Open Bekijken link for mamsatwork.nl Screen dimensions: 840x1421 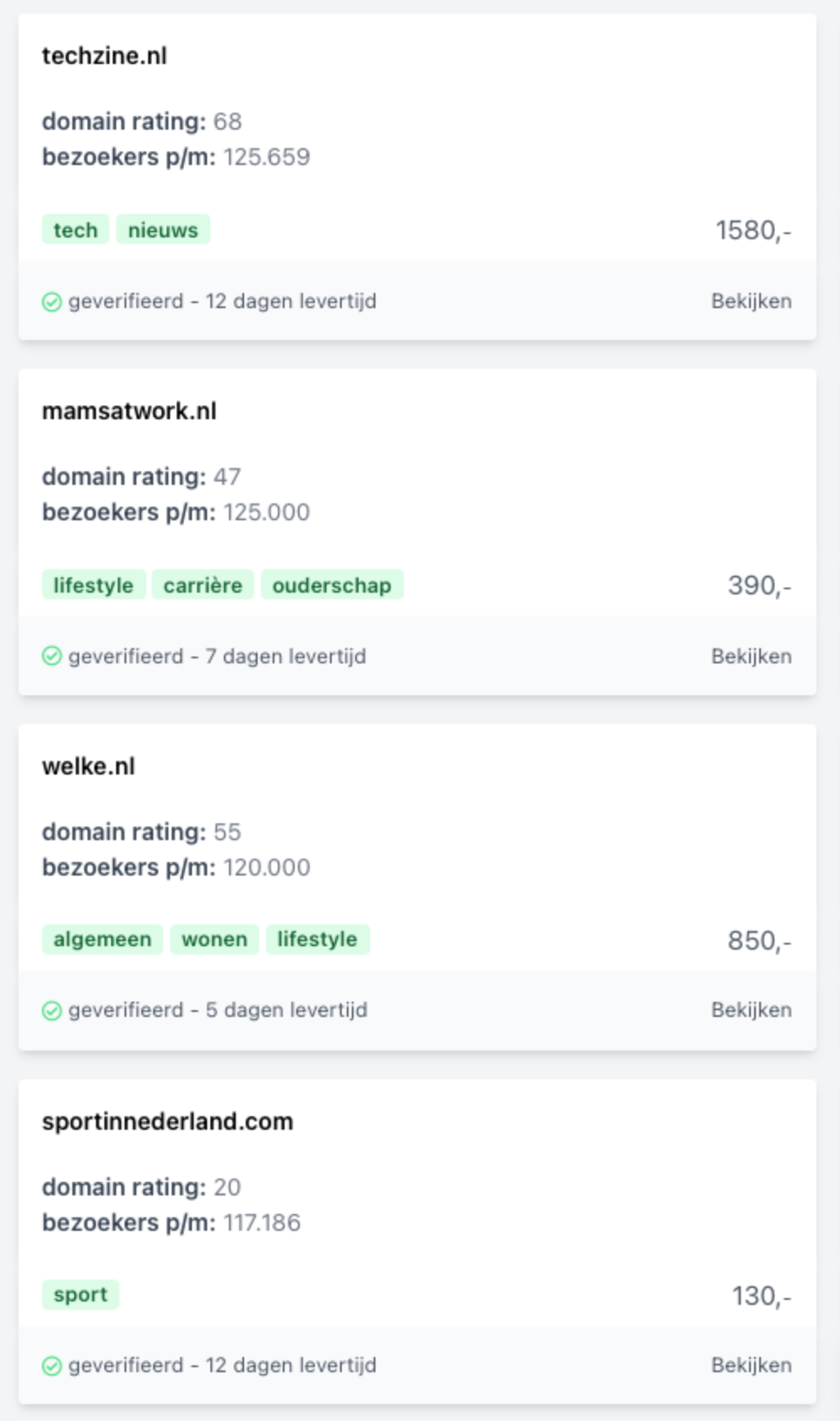coord(751,657)
